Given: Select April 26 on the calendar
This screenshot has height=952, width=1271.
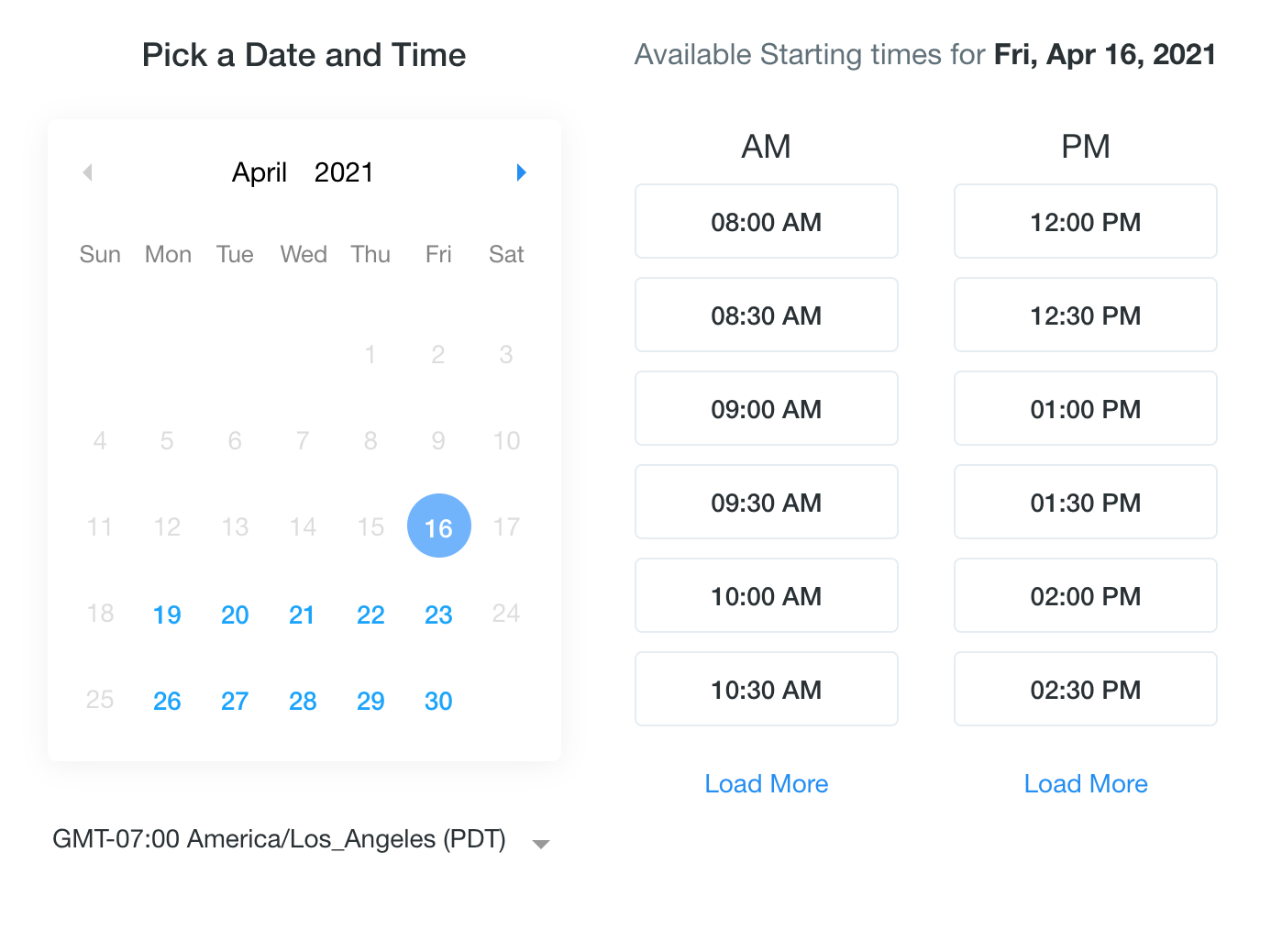Looking at the screenshot, I should [167, 701].
